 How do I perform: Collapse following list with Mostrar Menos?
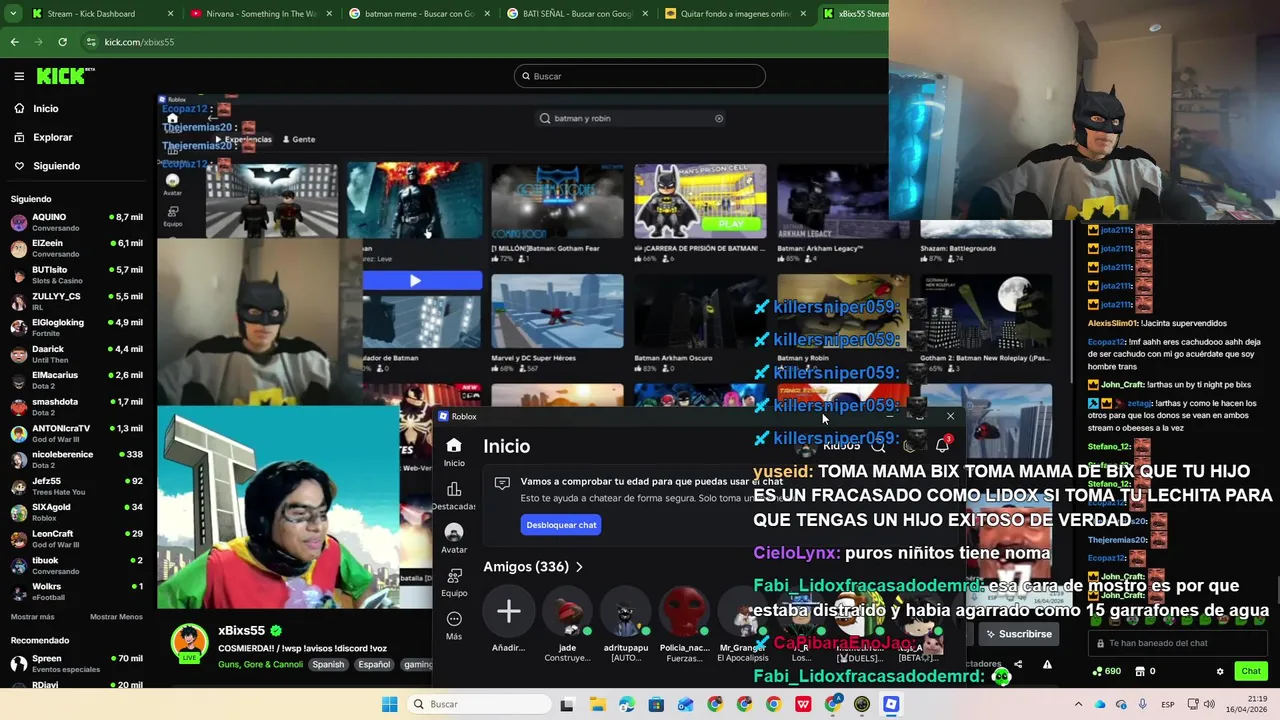click(x=116, y=617)
